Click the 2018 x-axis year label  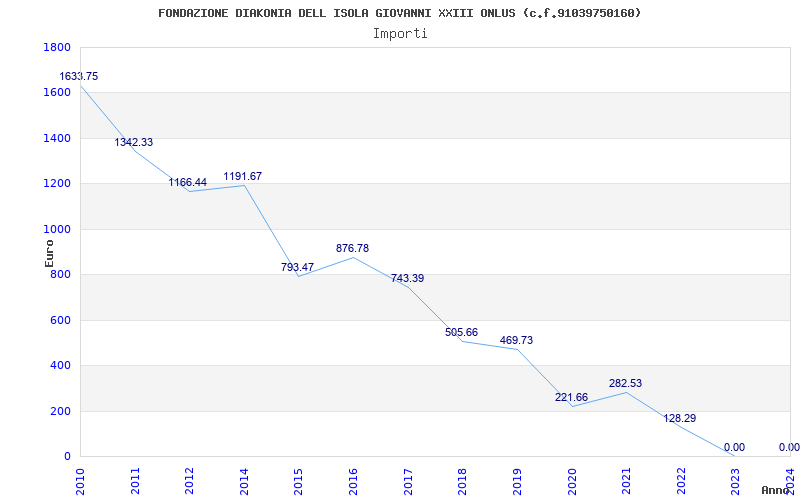462,482
